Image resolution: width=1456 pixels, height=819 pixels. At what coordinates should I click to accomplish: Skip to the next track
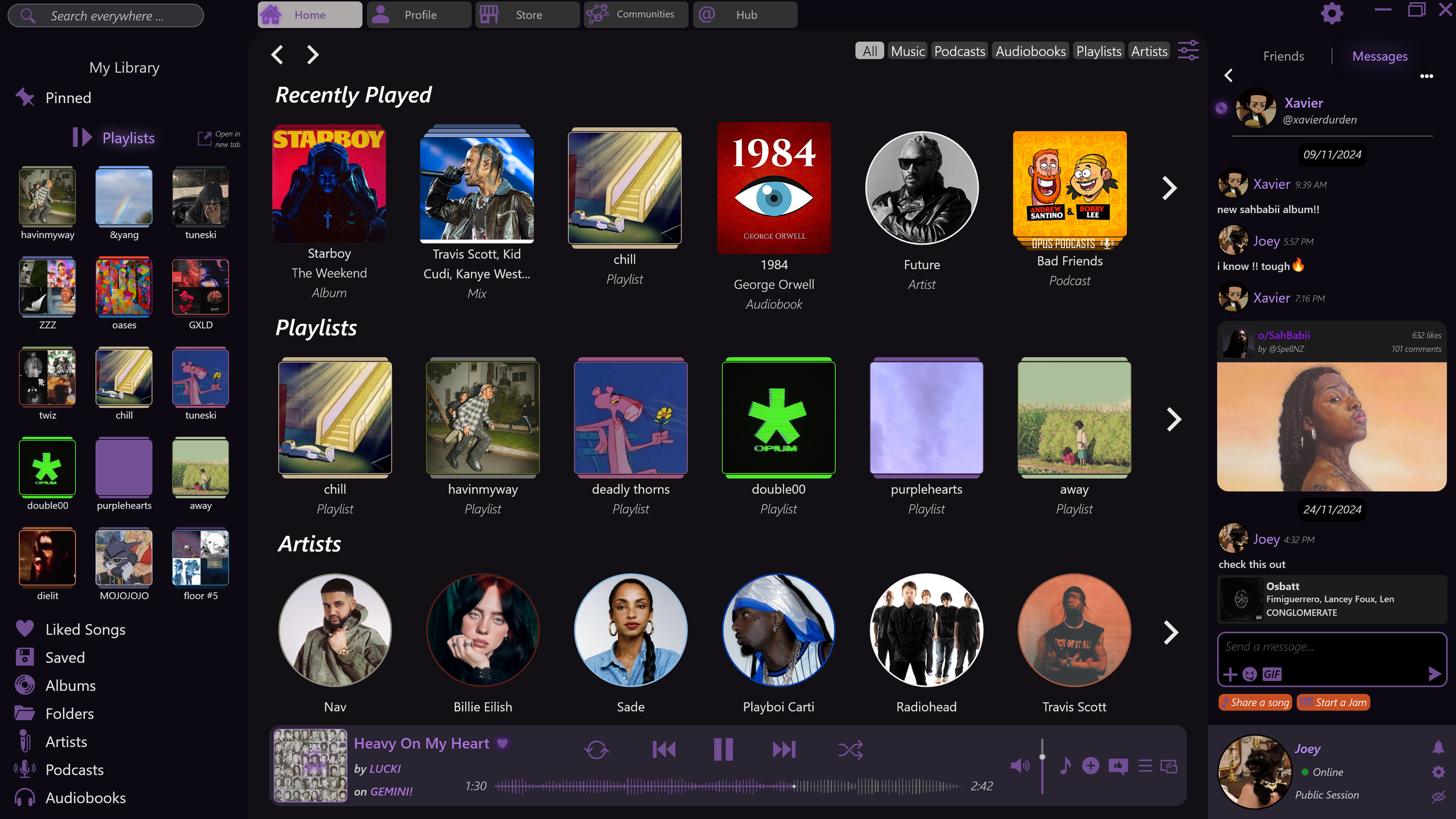[x=784, y=750]
